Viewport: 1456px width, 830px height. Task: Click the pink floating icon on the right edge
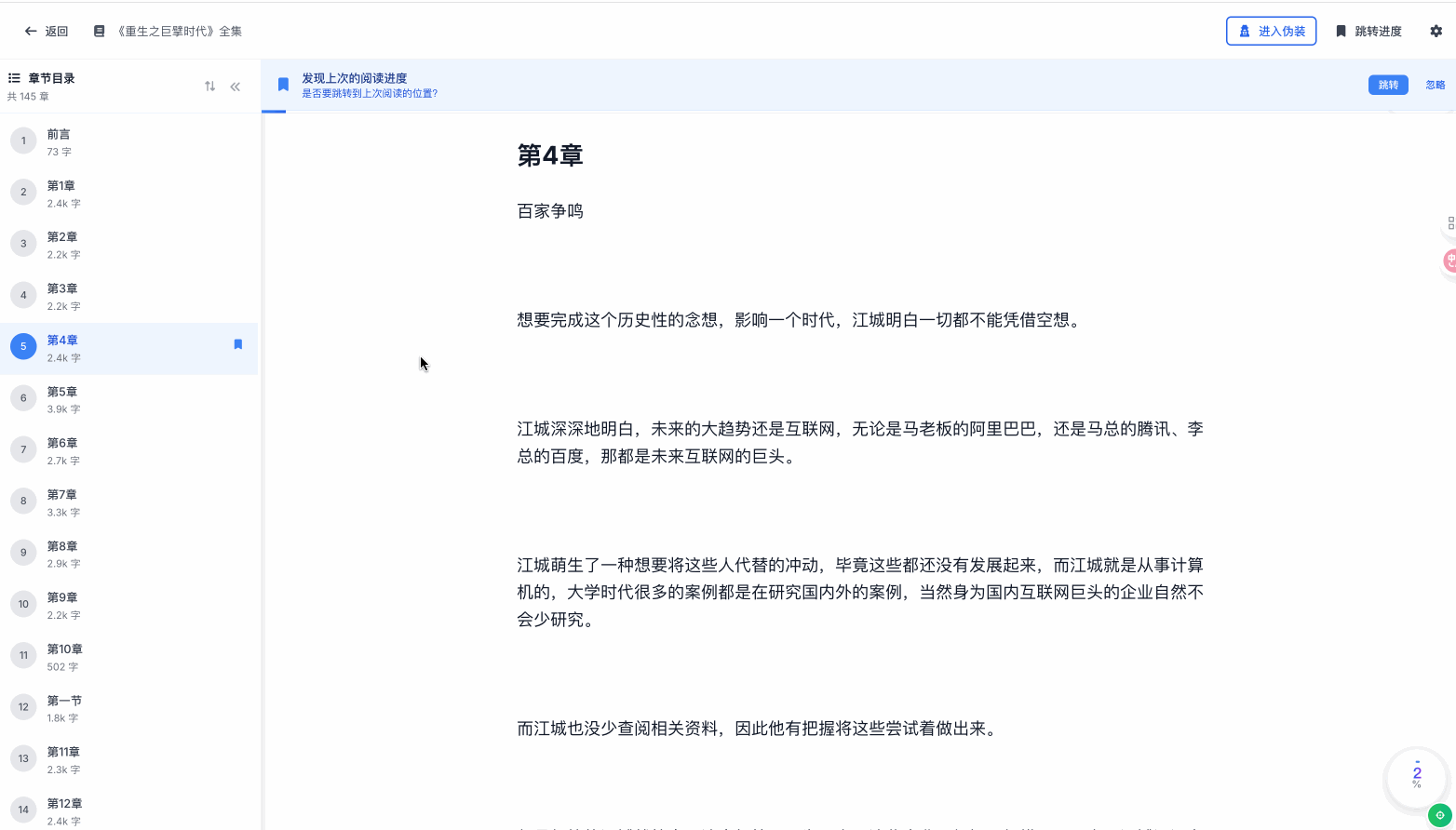(x=1449, y=261)
